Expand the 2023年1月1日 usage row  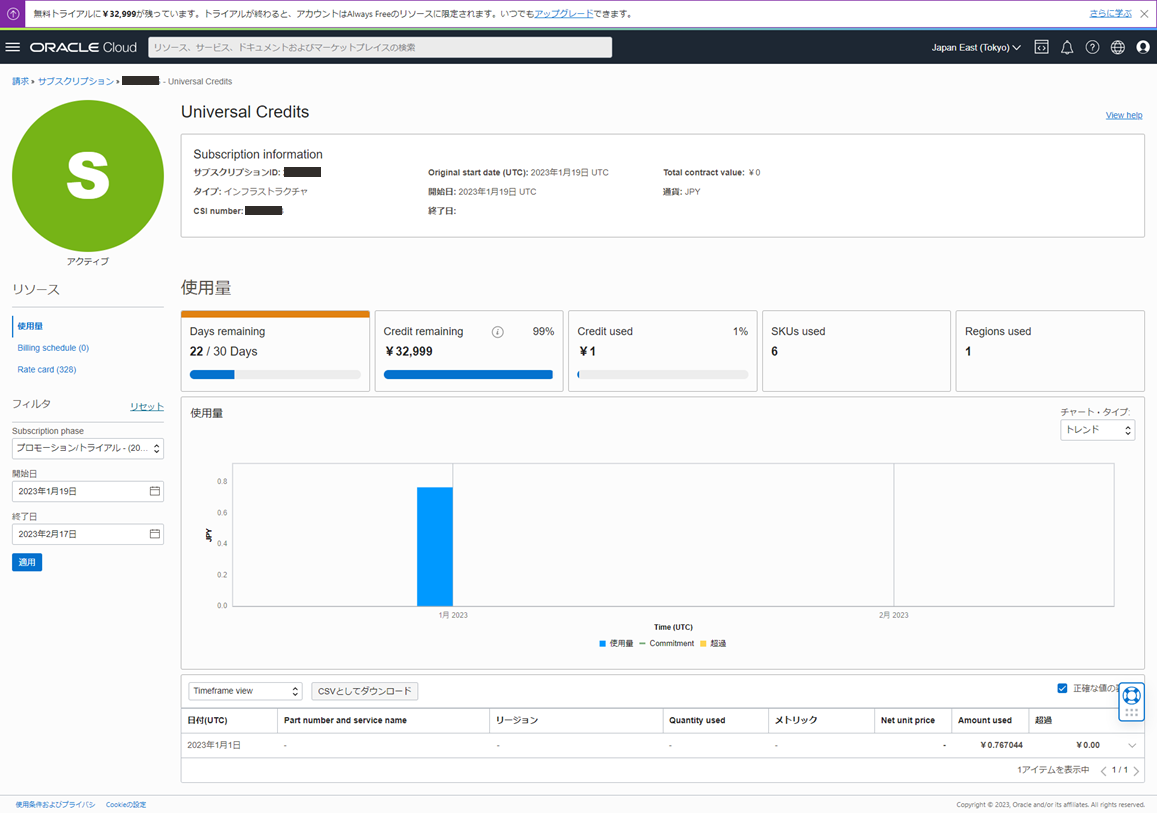coord(1132,745)
